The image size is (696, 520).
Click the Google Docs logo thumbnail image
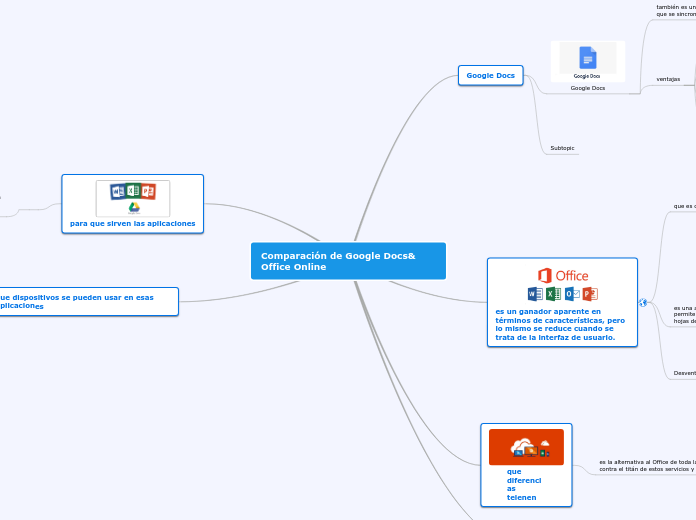(x=588, y=61)
